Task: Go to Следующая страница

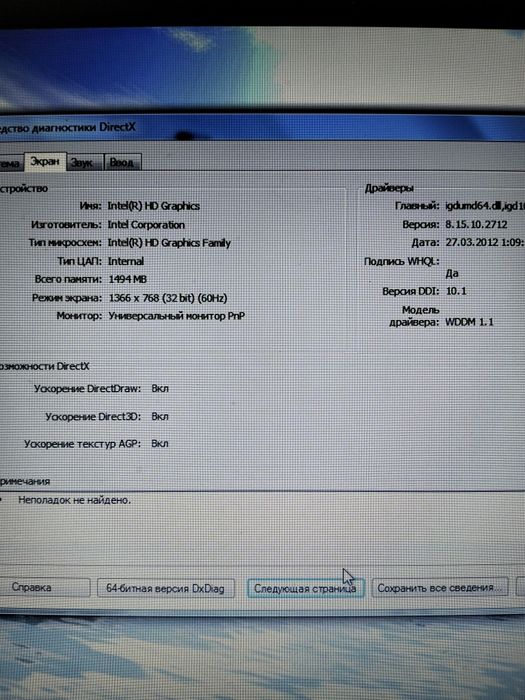Action: point(305,588)
